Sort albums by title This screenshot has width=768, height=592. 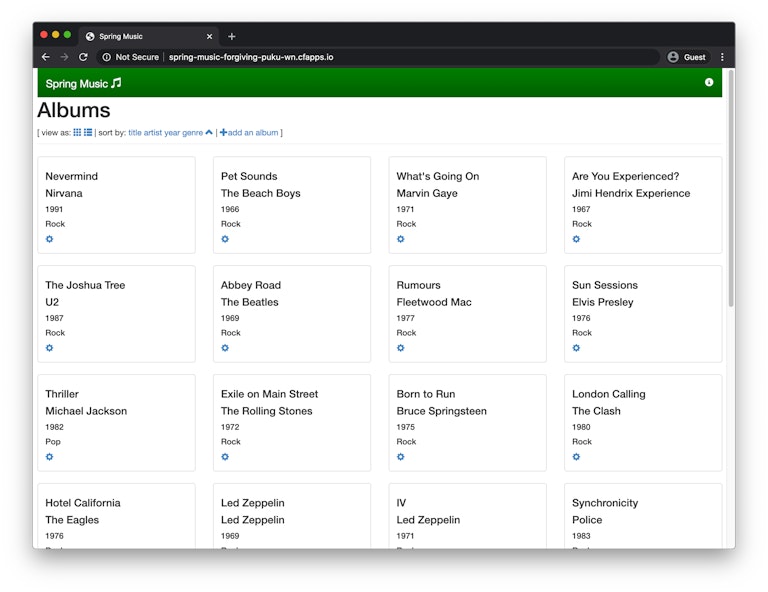pos(135,132)
